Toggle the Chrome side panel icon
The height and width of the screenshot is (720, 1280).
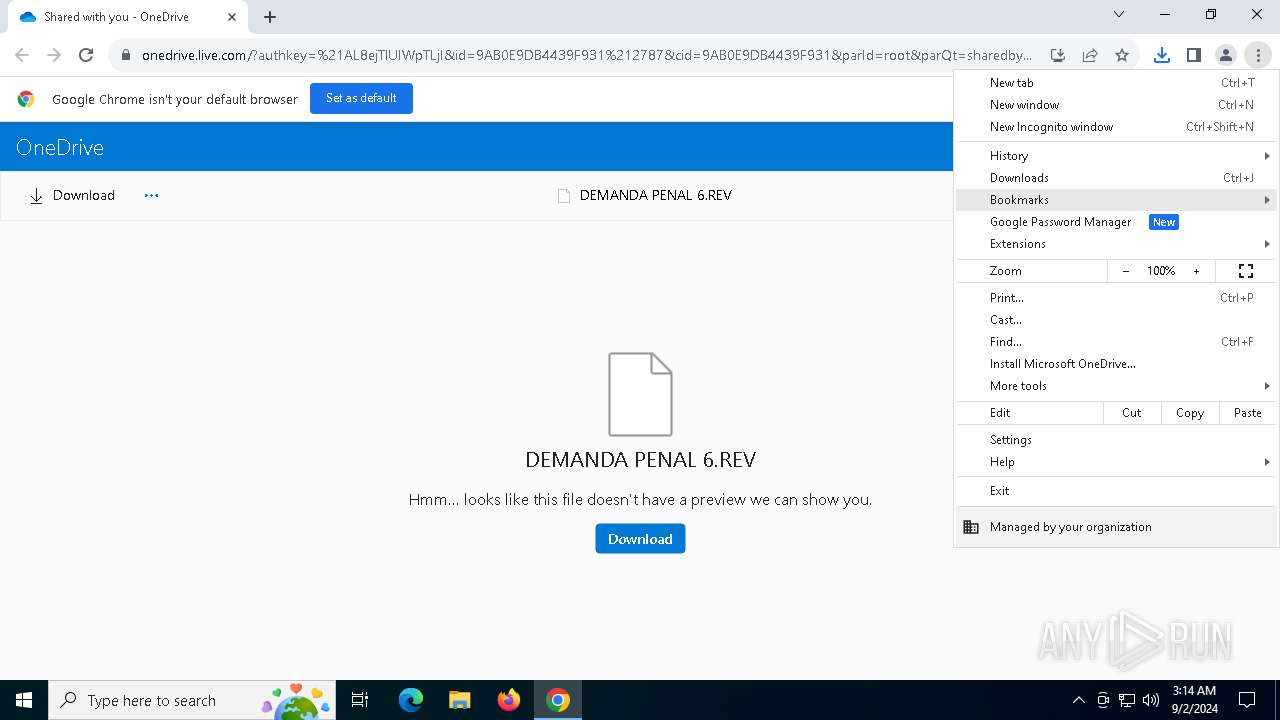tap(1193, 55)
